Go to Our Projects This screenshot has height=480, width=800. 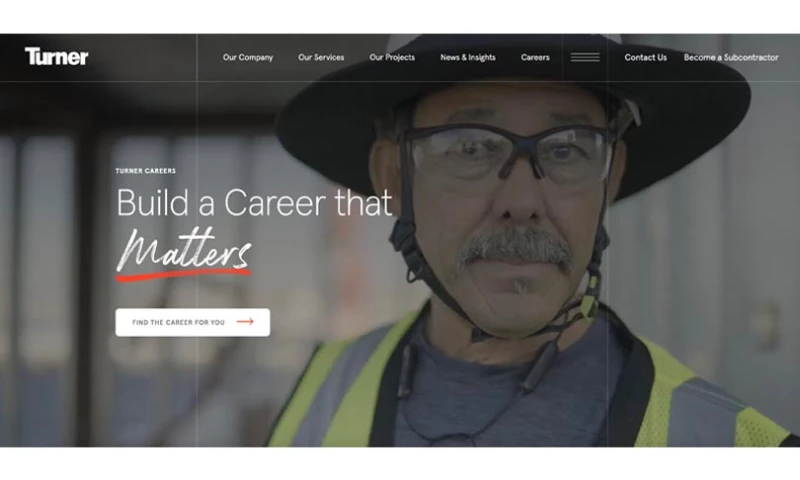392,58
